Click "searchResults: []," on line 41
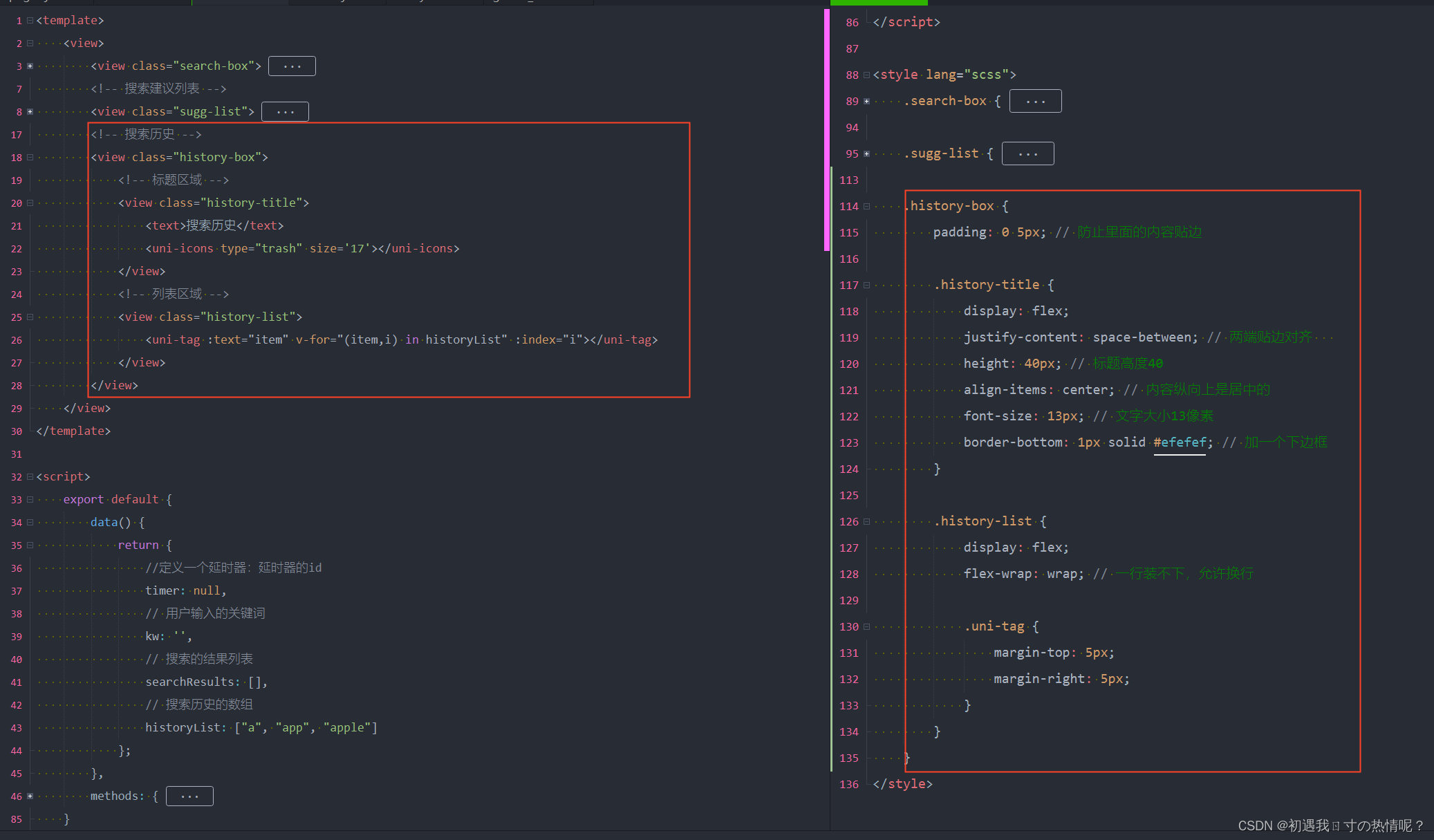Viewport: 1434px width, 840px height. pyautogui.click(x=206, y=682)
